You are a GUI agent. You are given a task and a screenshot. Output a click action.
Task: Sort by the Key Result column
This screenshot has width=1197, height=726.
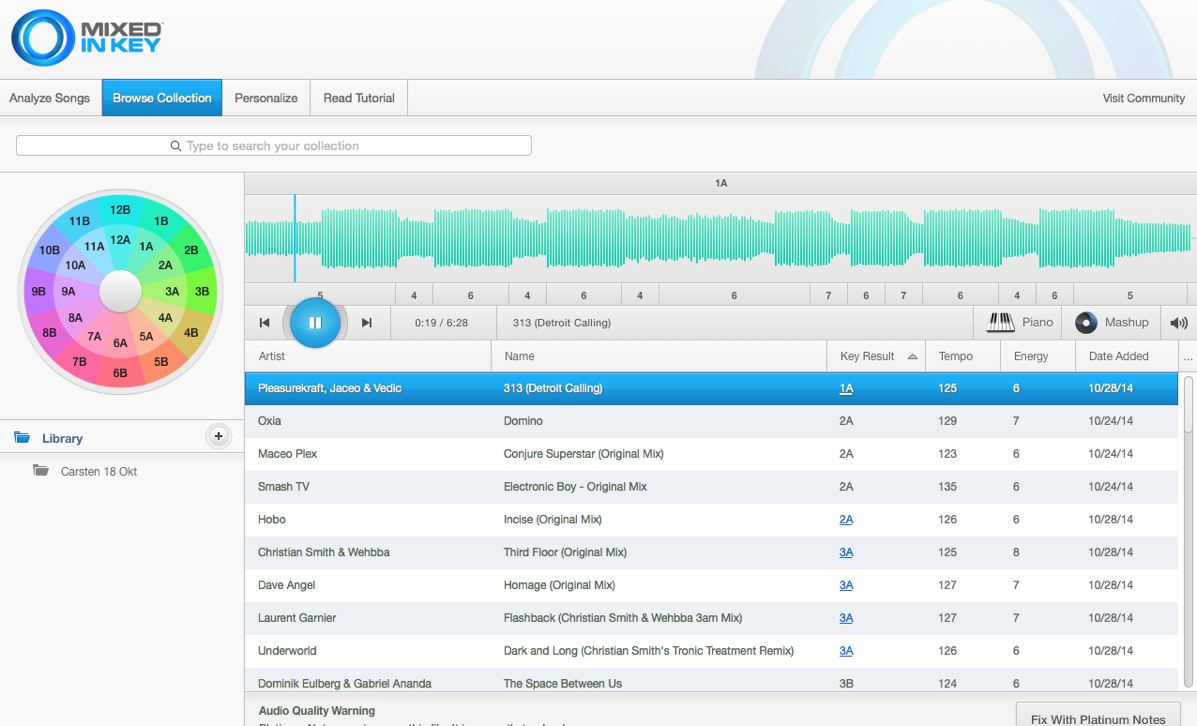(x=866, y=356)
